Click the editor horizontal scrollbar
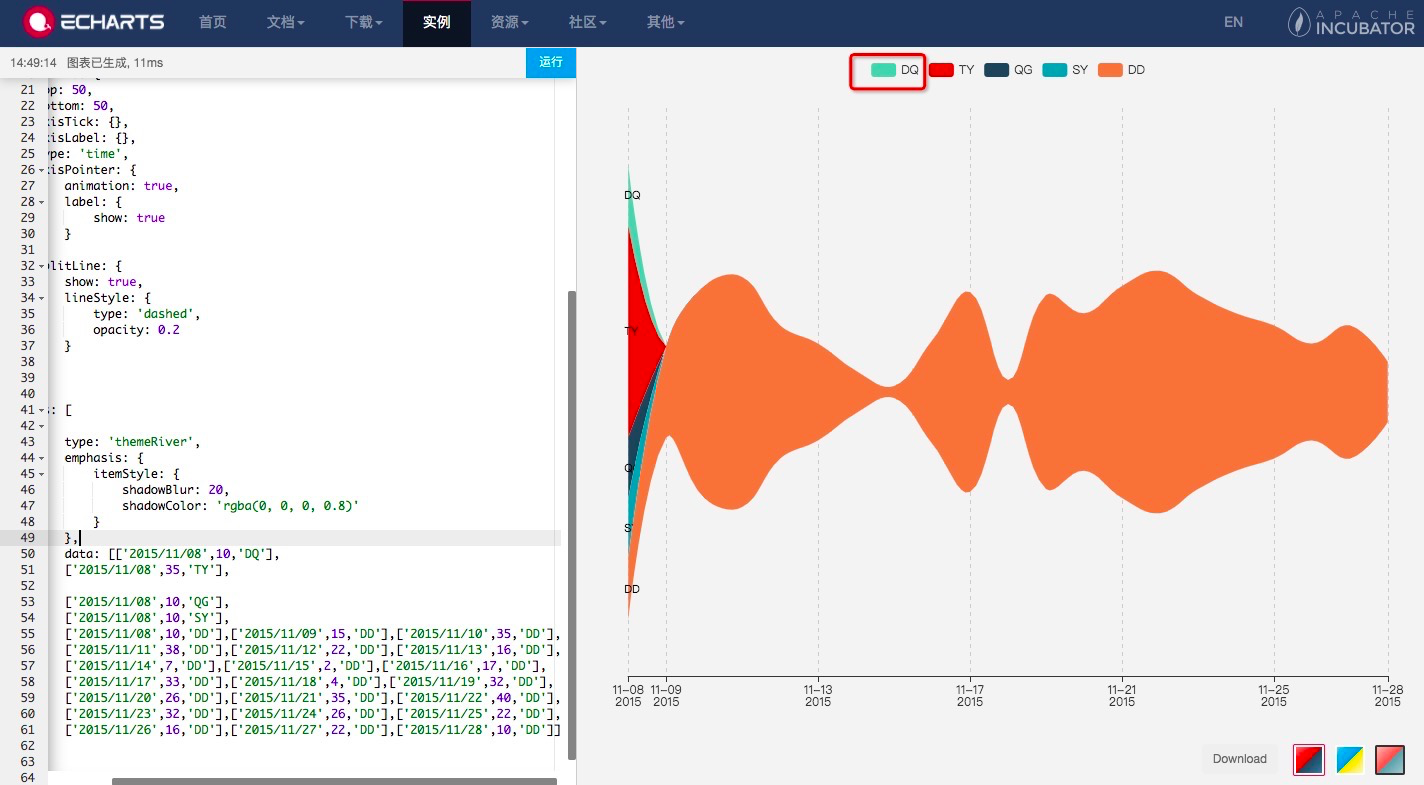1424x785 pixels. click(334, 780)
